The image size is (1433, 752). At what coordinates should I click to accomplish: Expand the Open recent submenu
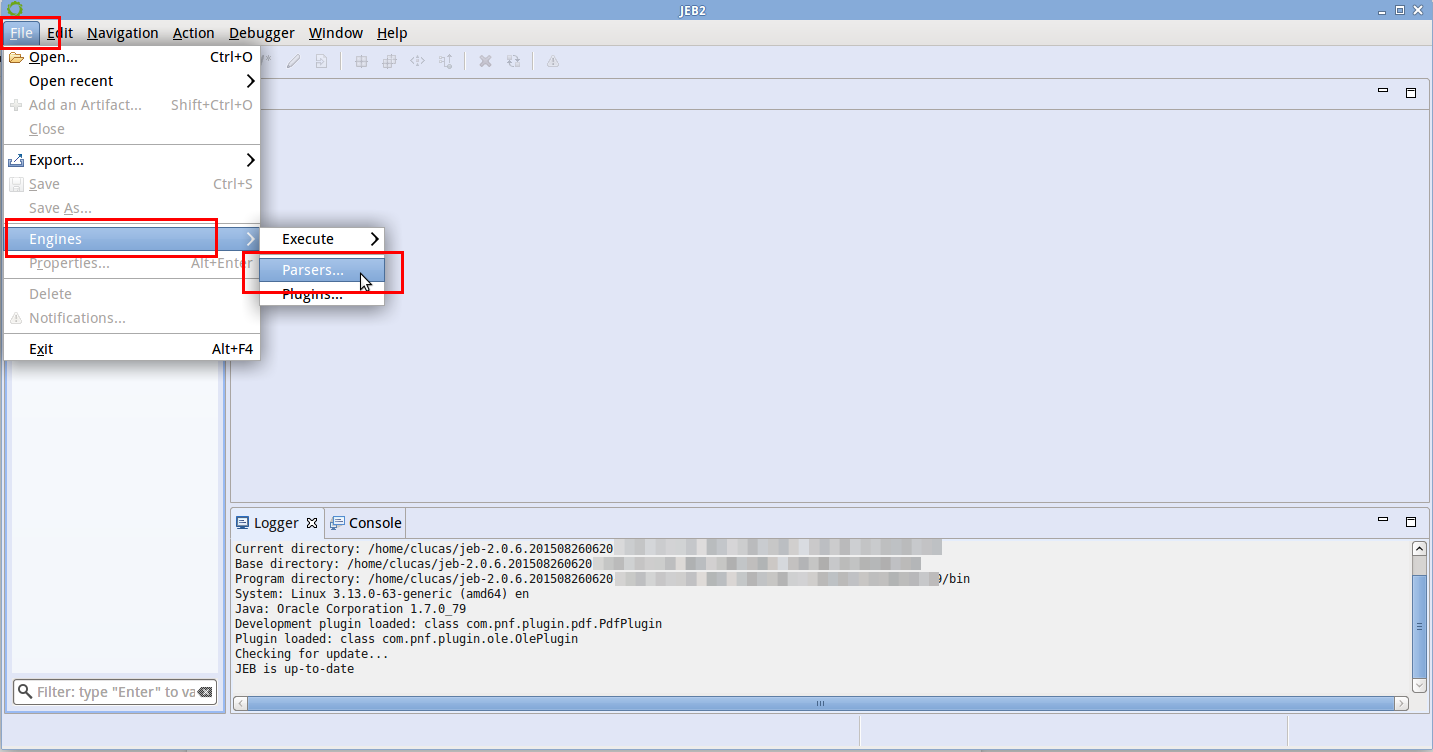point(132,81)
